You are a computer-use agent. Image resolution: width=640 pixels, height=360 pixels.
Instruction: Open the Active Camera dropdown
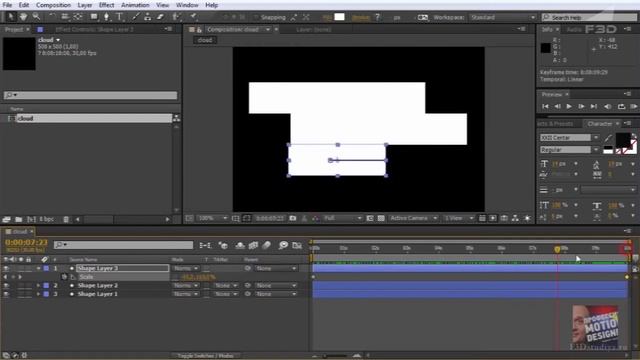click(x=413, y=218)
